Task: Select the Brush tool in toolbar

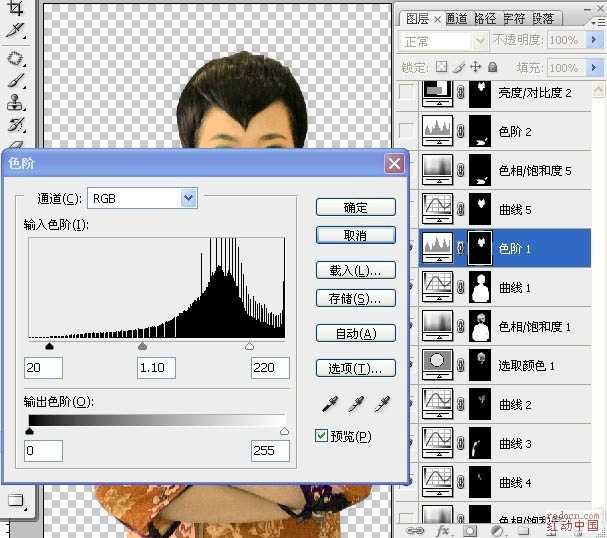Action: (15, 81)
